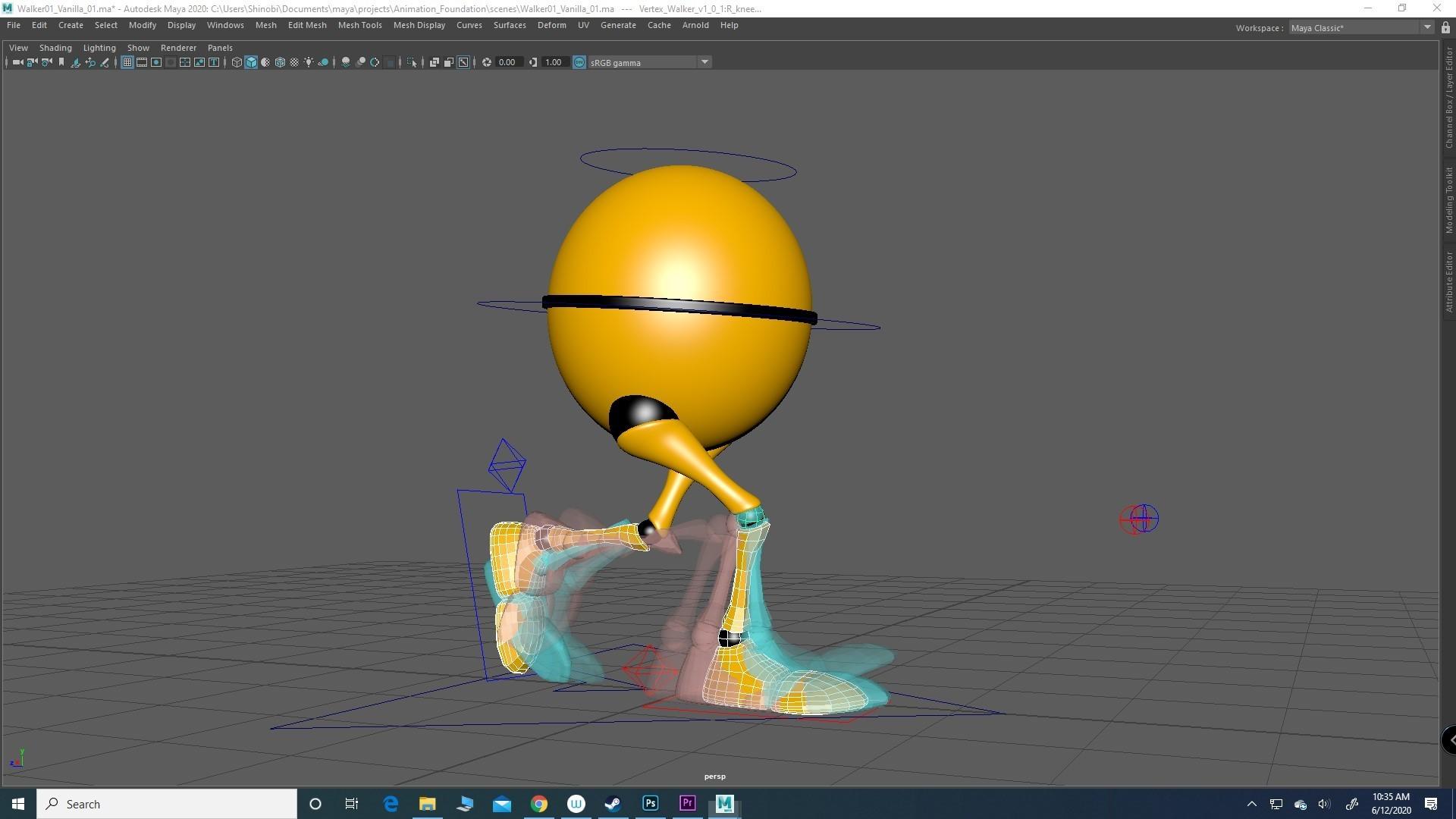Click the camera bookmark icon
The width and height of the screenshot is (1456, 819).
(x=61, y=62)
